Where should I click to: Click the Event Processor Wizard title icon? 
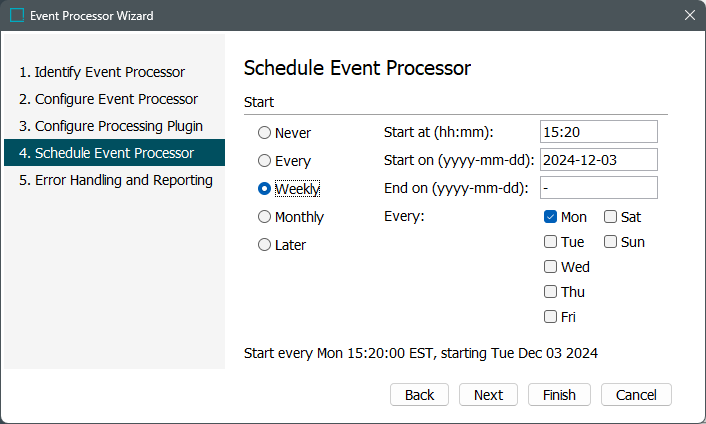[17, 16]
